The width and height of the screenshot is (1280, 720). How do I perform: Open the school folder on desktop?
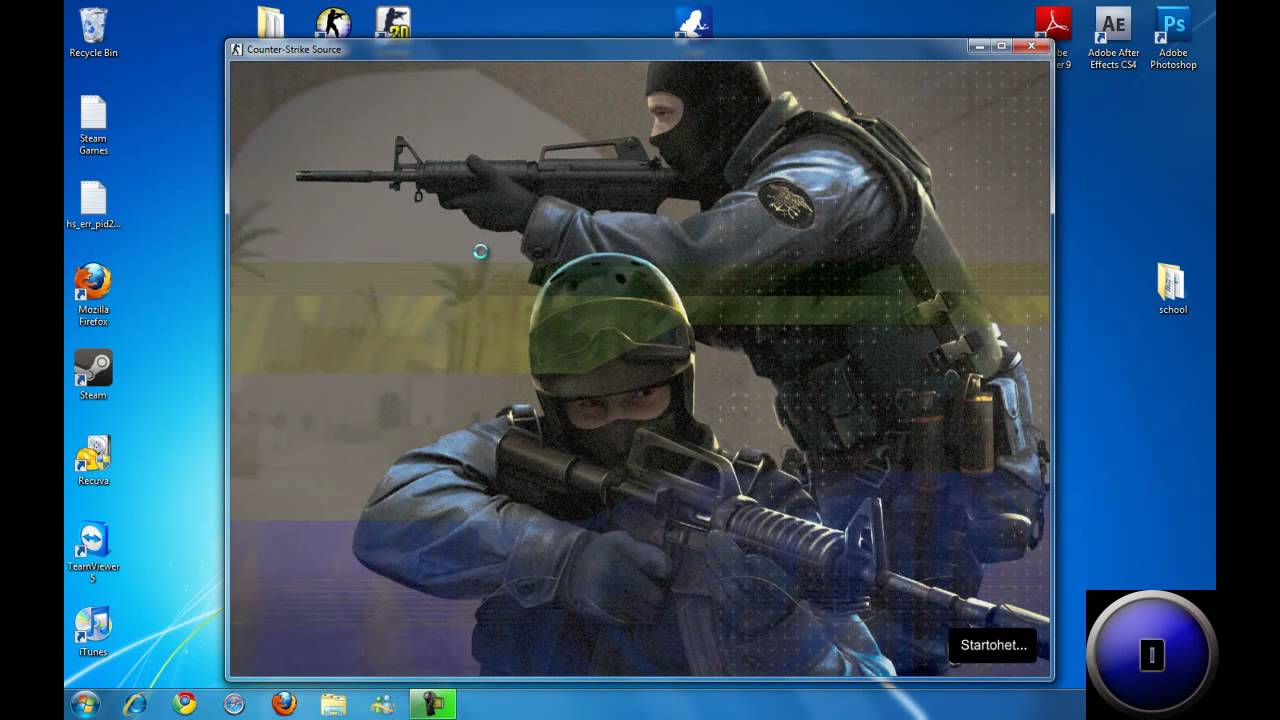click(x=1172, y=289)
